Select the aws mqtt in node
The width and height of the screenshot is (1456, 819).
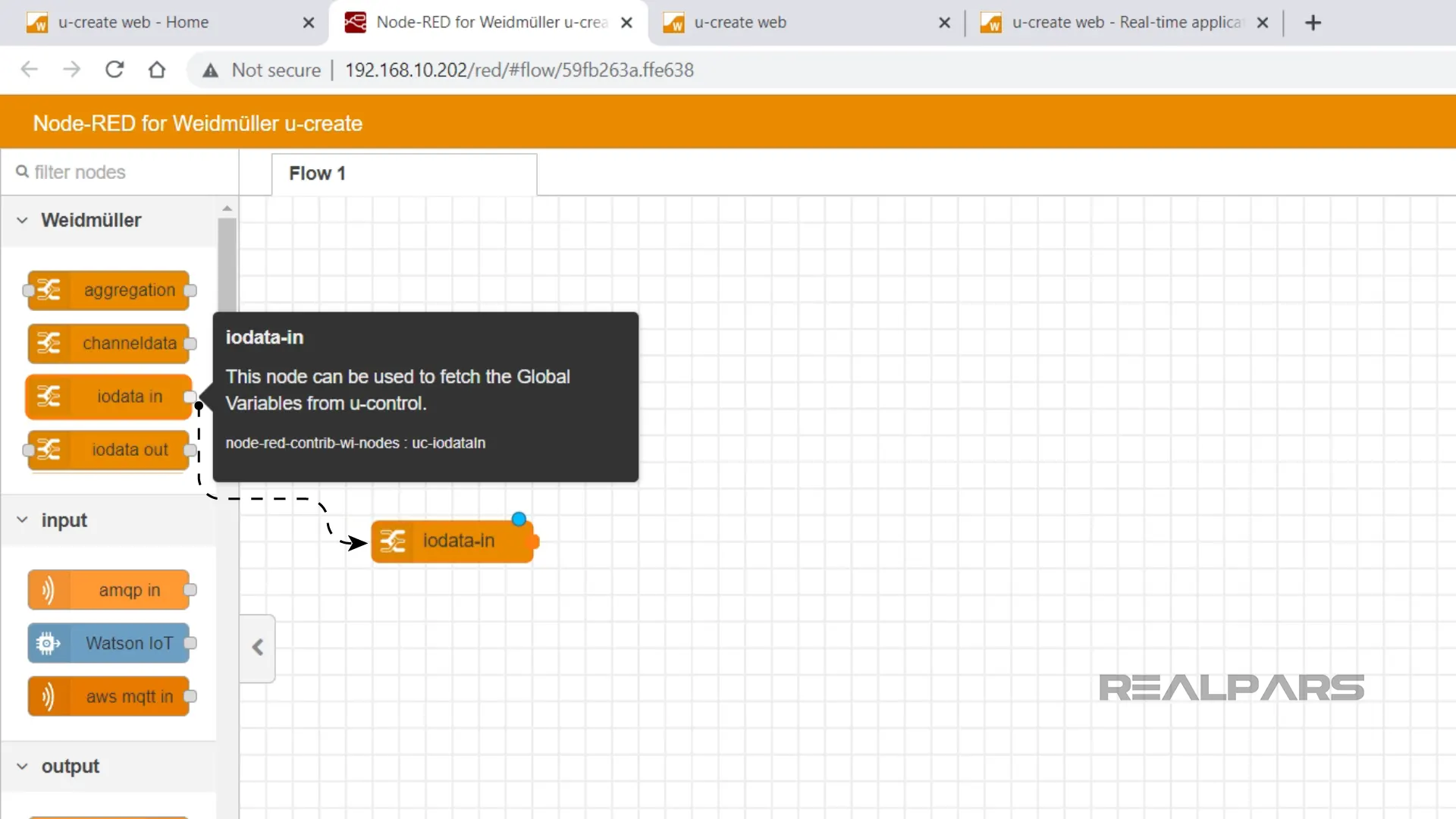pos(109,696)
